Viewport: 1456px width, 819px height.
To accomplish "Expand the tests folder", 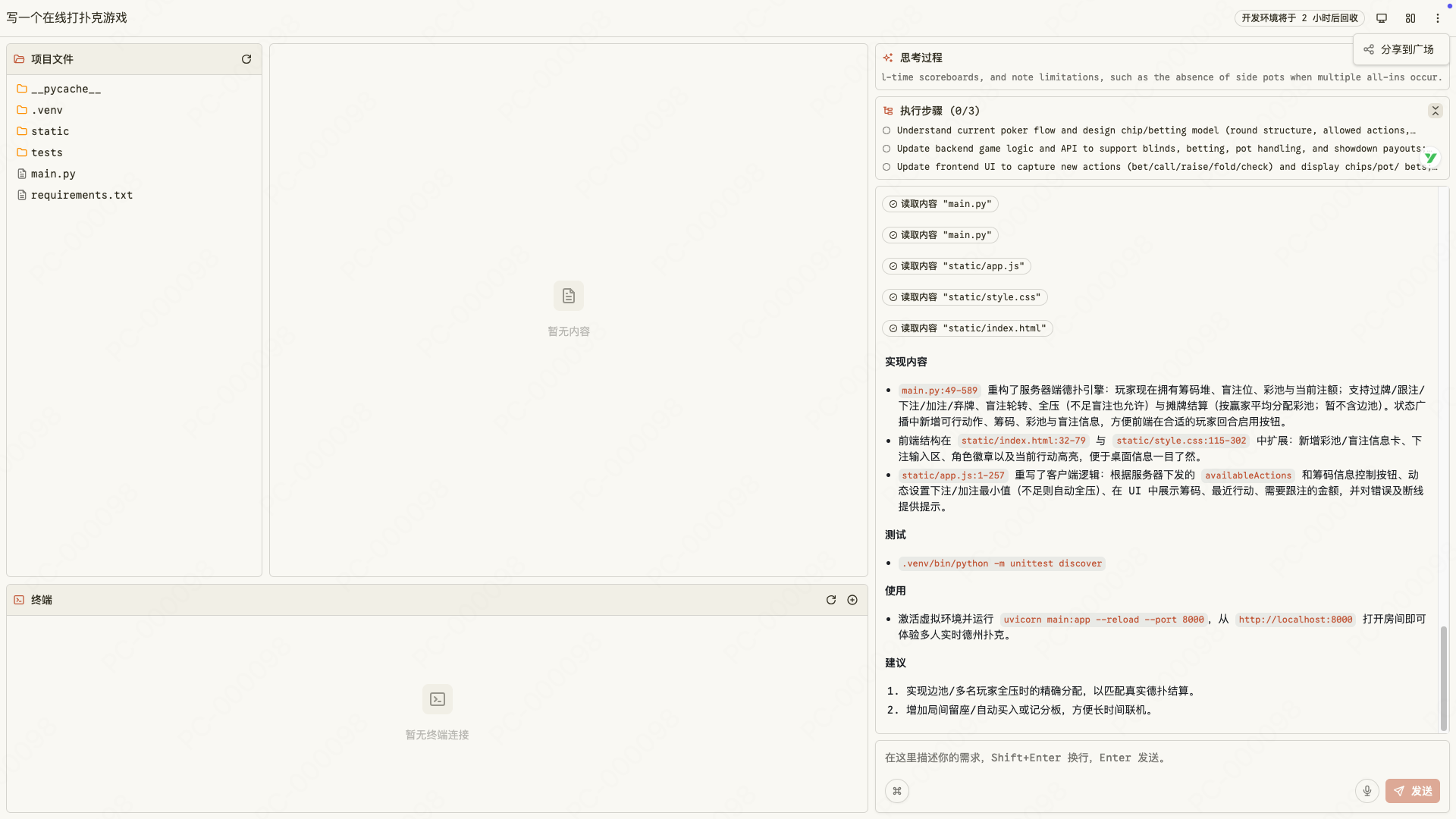I will [x=48, y=152].
